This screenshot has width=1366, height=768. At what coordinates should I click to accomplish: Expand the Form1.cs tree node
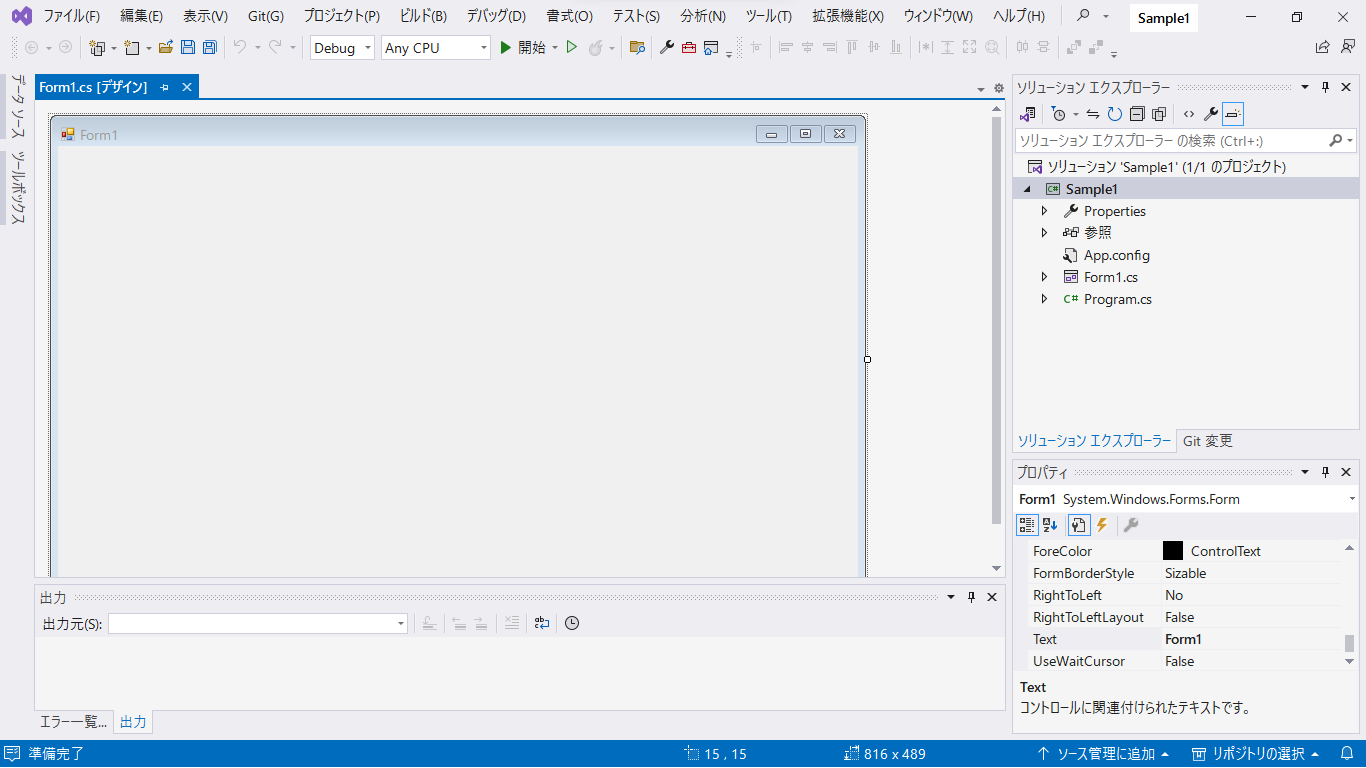coord(1045,277)
